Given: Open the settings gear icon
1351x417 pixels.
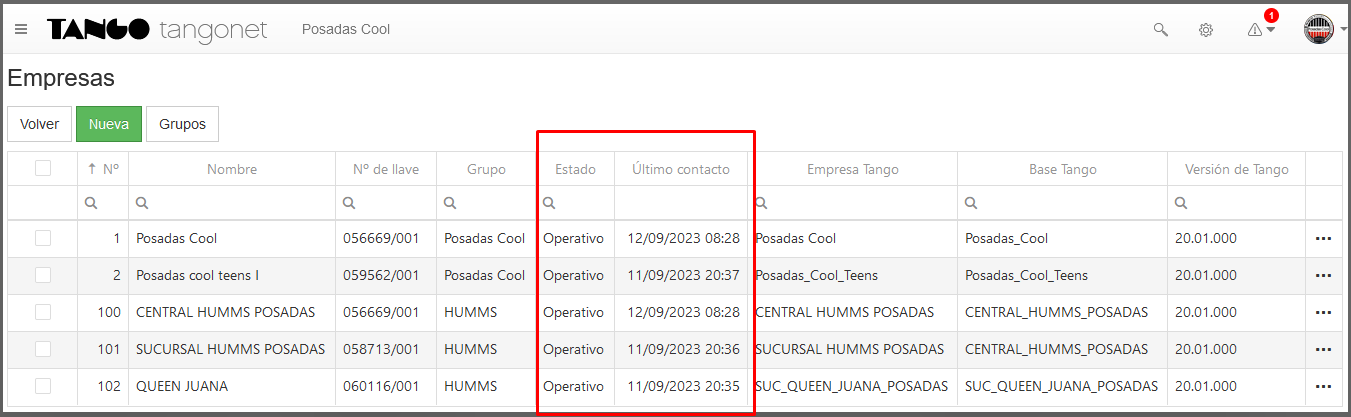Looking at the screenshot, I should tap(1206, 30).
